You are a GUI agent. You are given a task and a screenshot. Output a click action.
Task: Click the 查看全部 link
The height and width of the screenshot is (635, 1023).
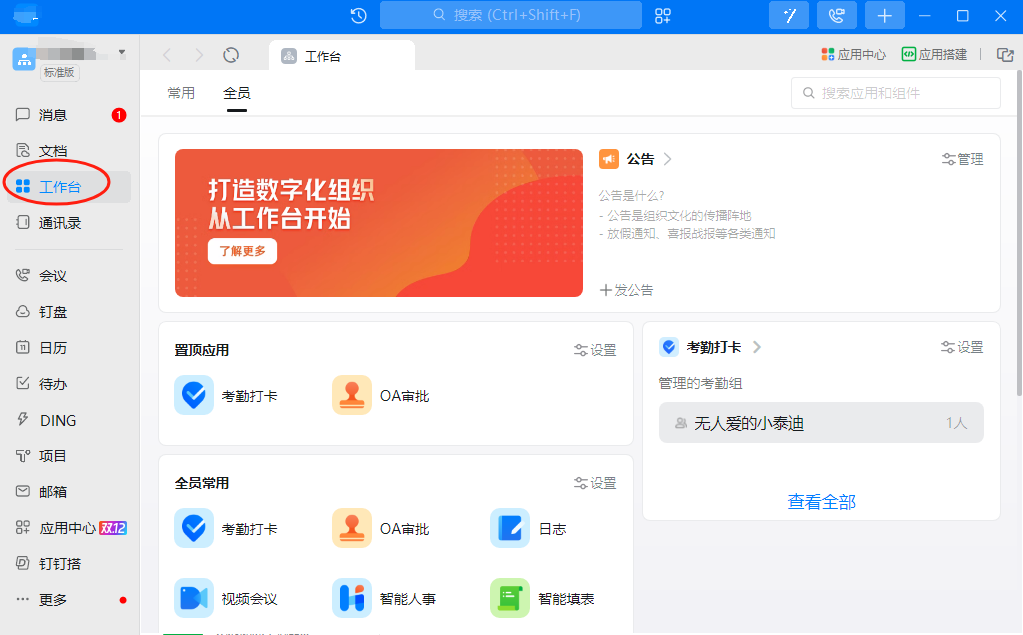(820, 502)
